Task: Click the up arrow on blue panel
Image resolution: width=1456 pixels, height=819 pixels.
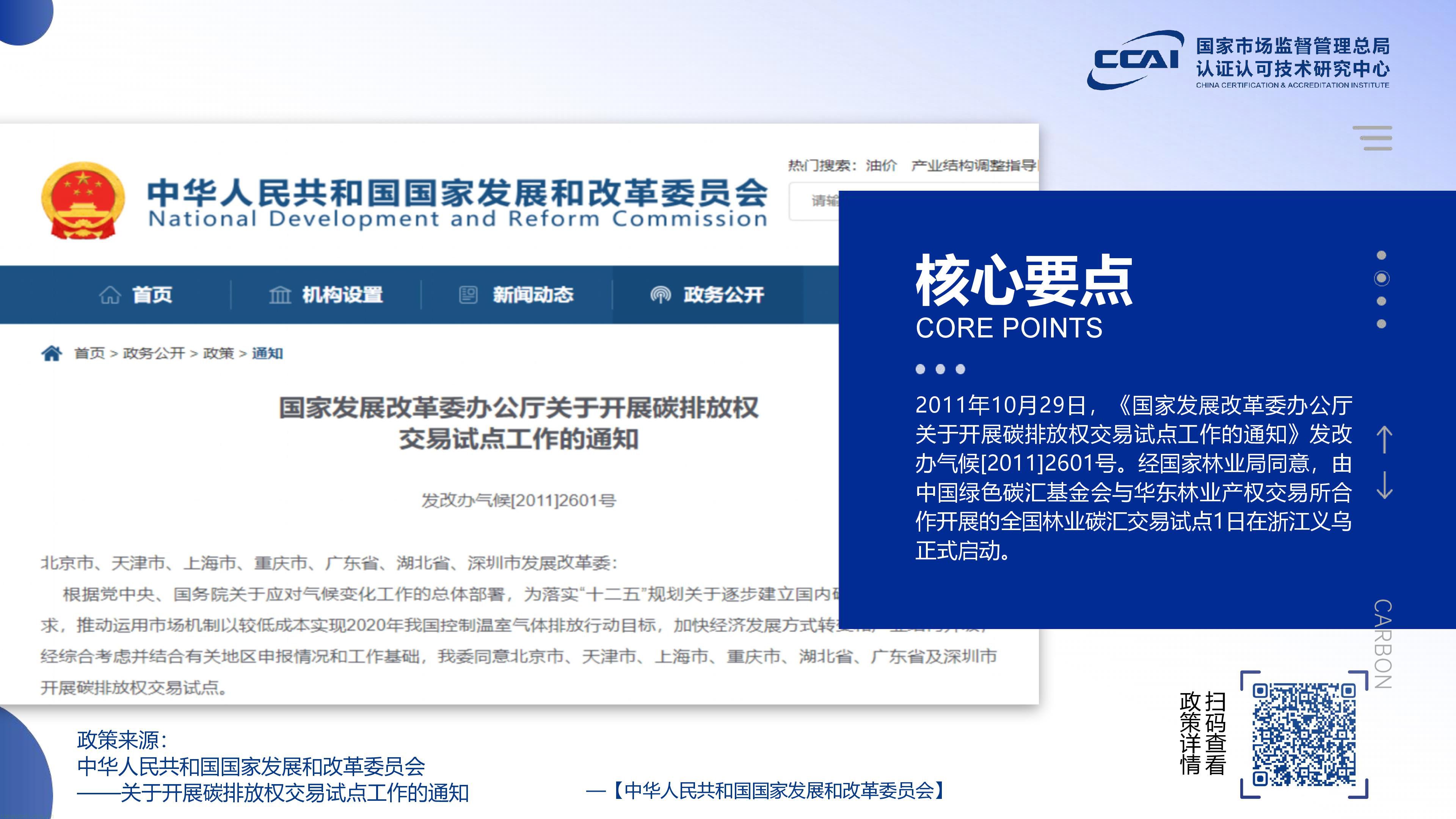Action: tap(1384, 439)
